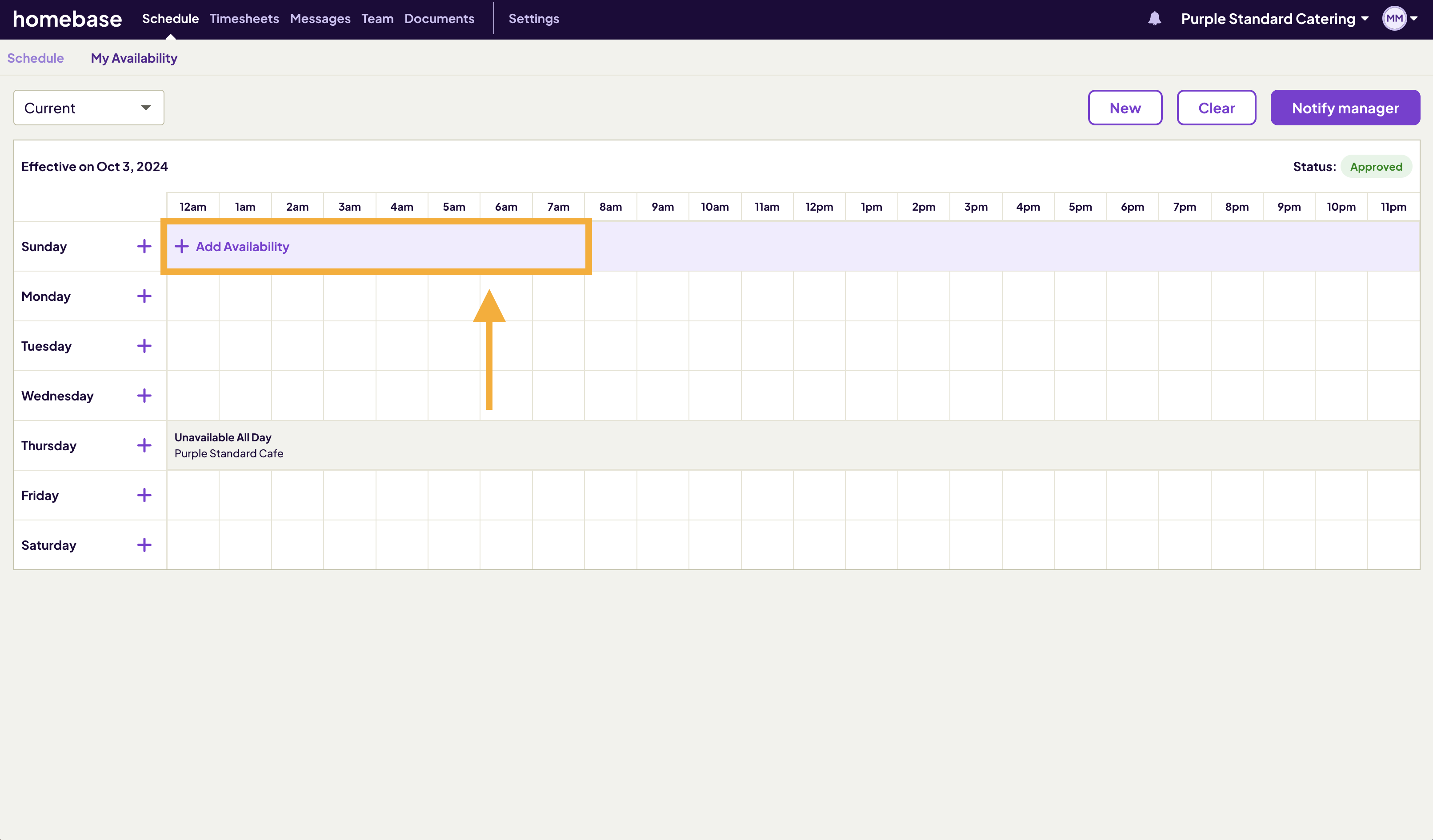Click the plus icon beside Wednesday

(144, 395)
